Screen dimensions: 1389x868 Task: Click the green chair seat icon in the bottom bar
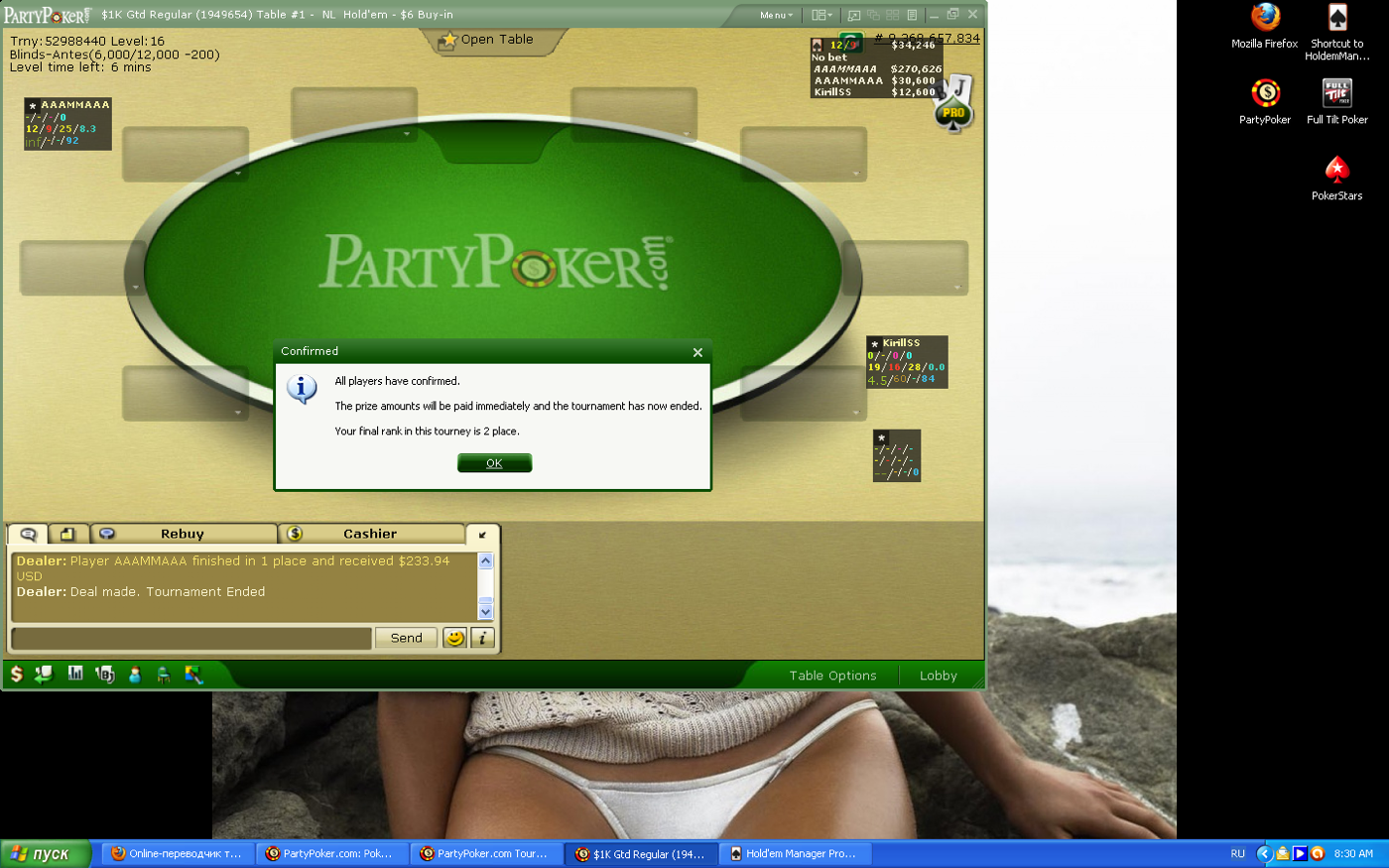pos(164,675)
